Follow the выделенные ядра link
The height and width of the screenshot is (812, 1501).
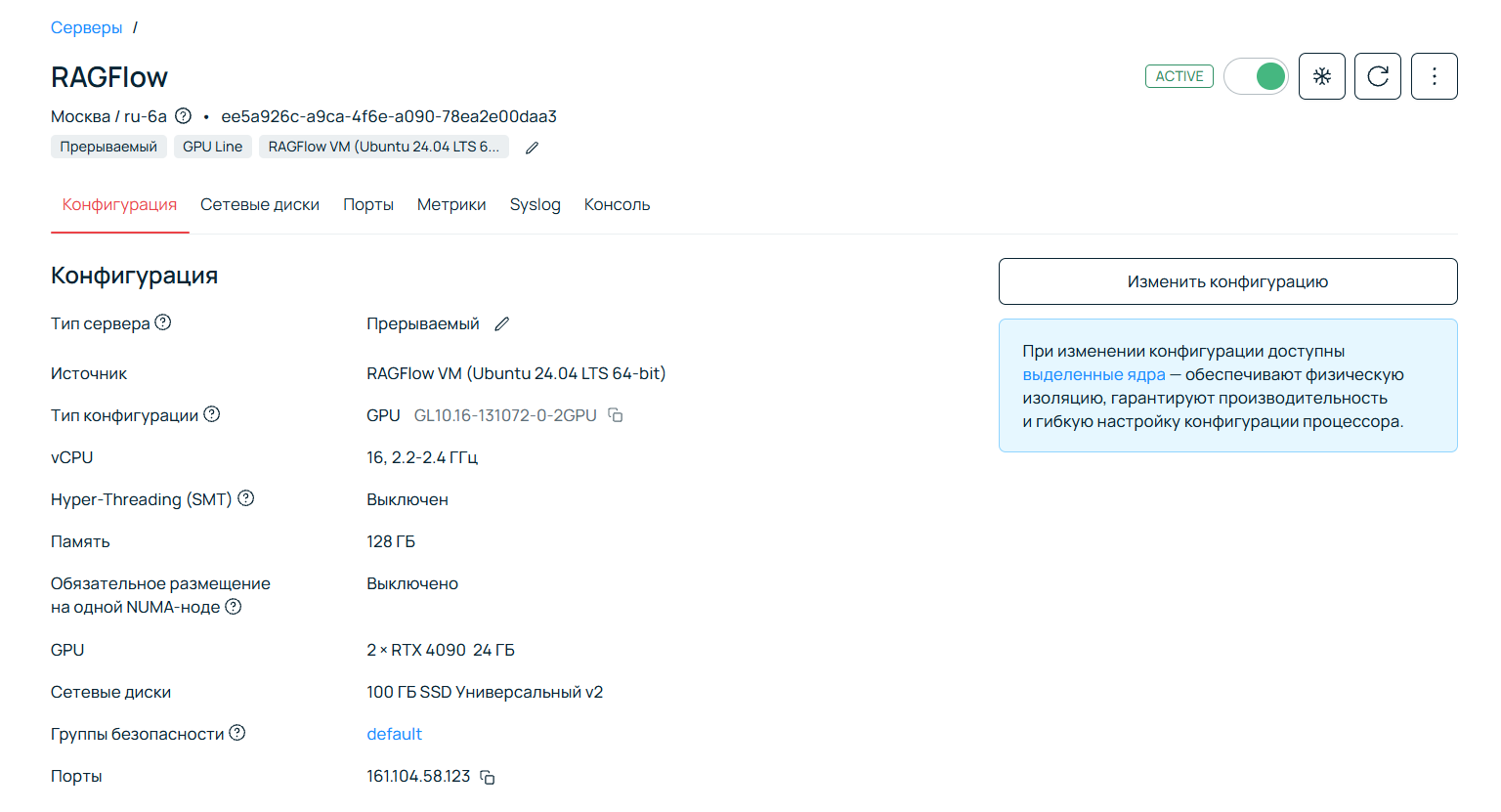coord(1094,374)
